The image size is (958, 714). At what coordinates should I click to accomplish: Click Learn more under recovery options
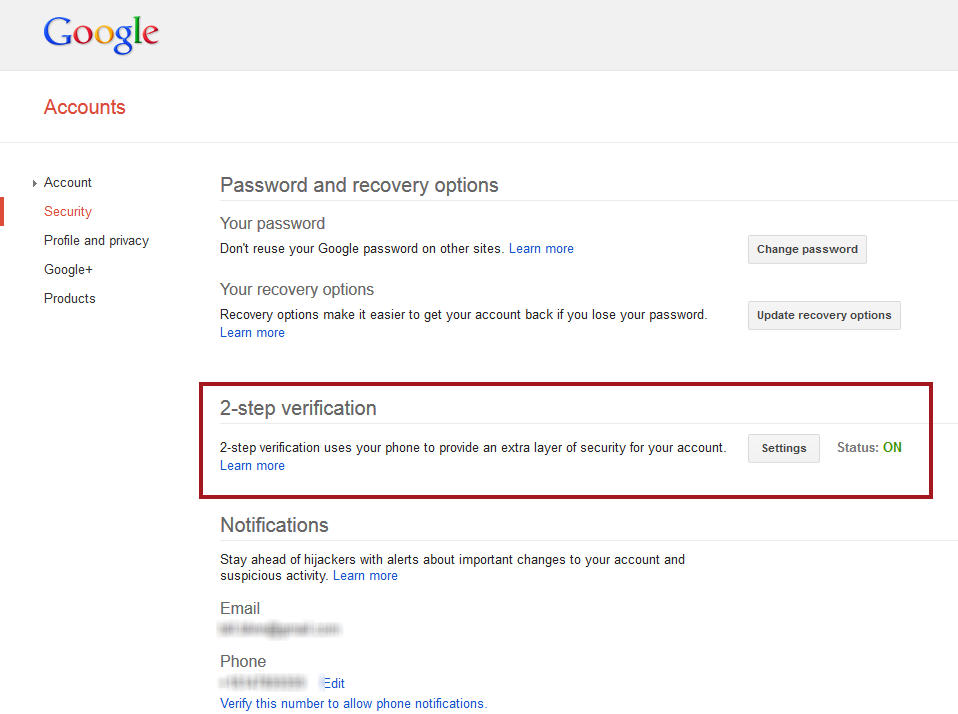(x=252, y=332)
